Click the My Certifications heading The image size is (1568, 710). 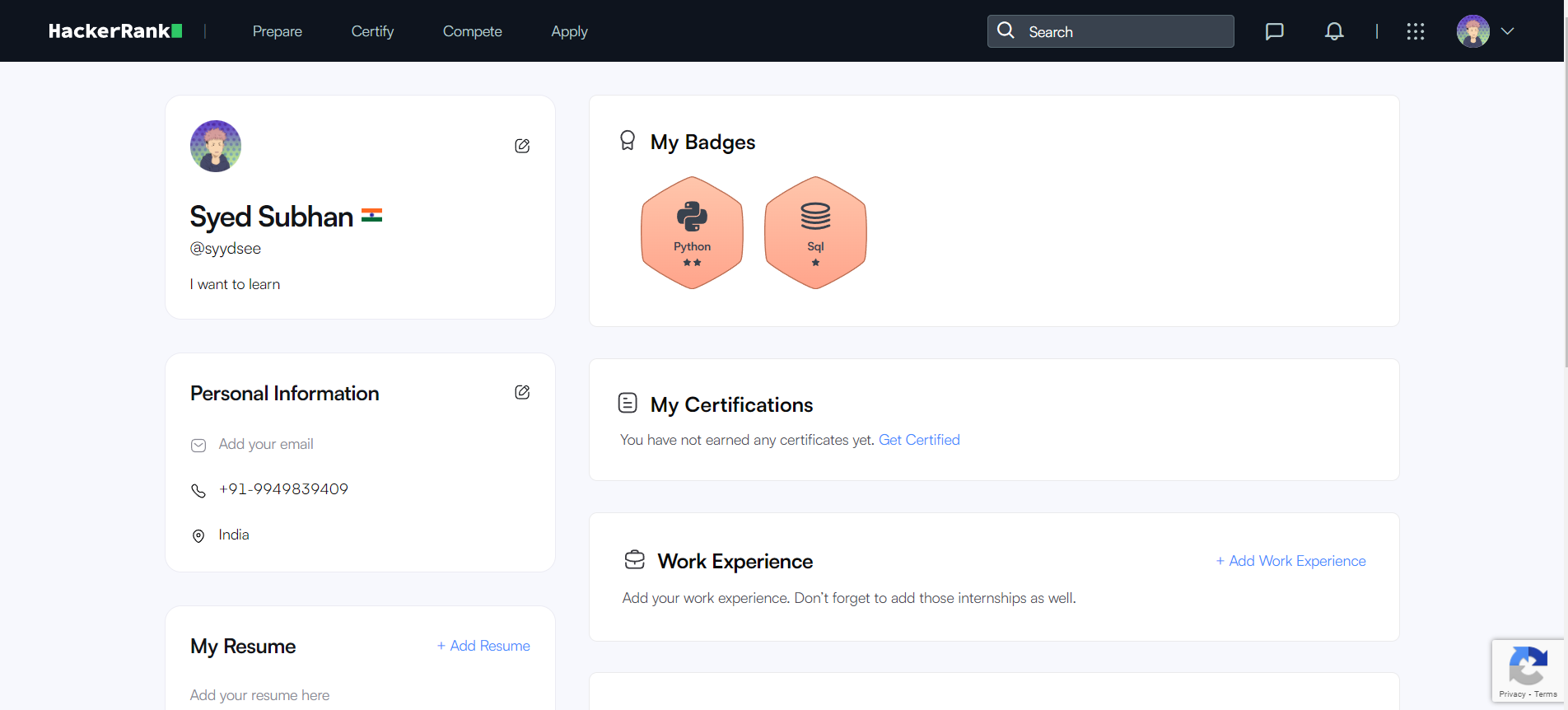731,405
